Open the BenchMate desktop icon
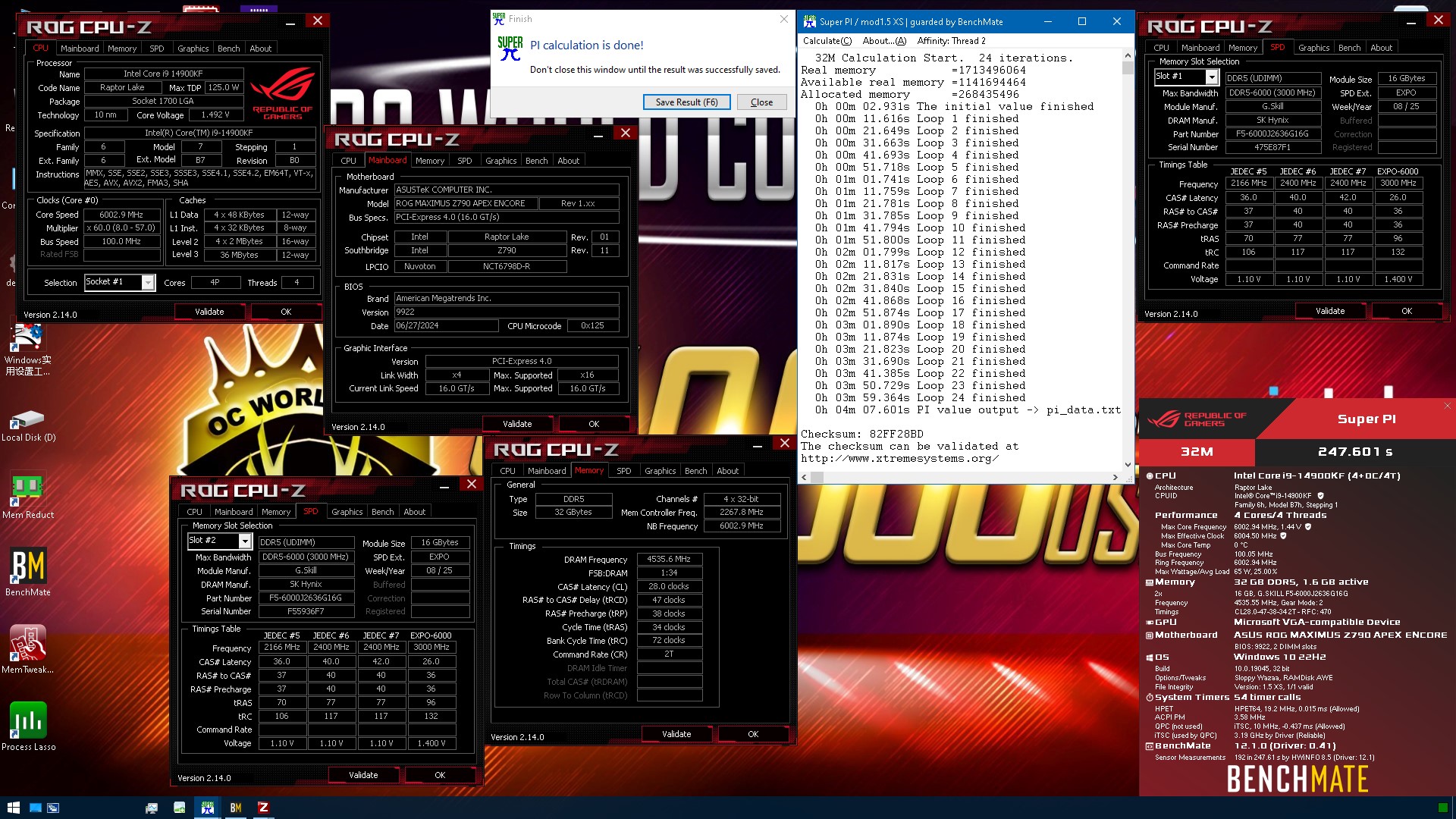This screenshot has width=1456, height=819. pyautogui.click(x=28, y=572)
